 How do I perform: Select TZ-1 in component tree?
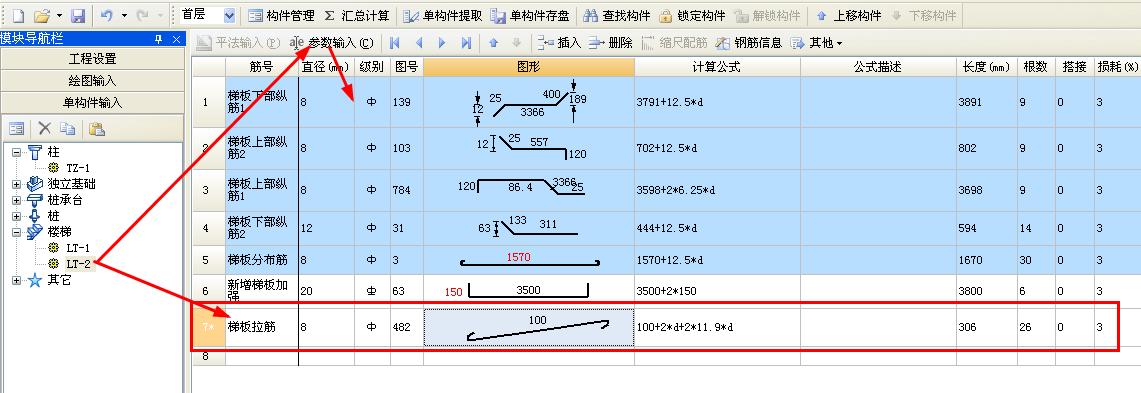coord(78,168)
